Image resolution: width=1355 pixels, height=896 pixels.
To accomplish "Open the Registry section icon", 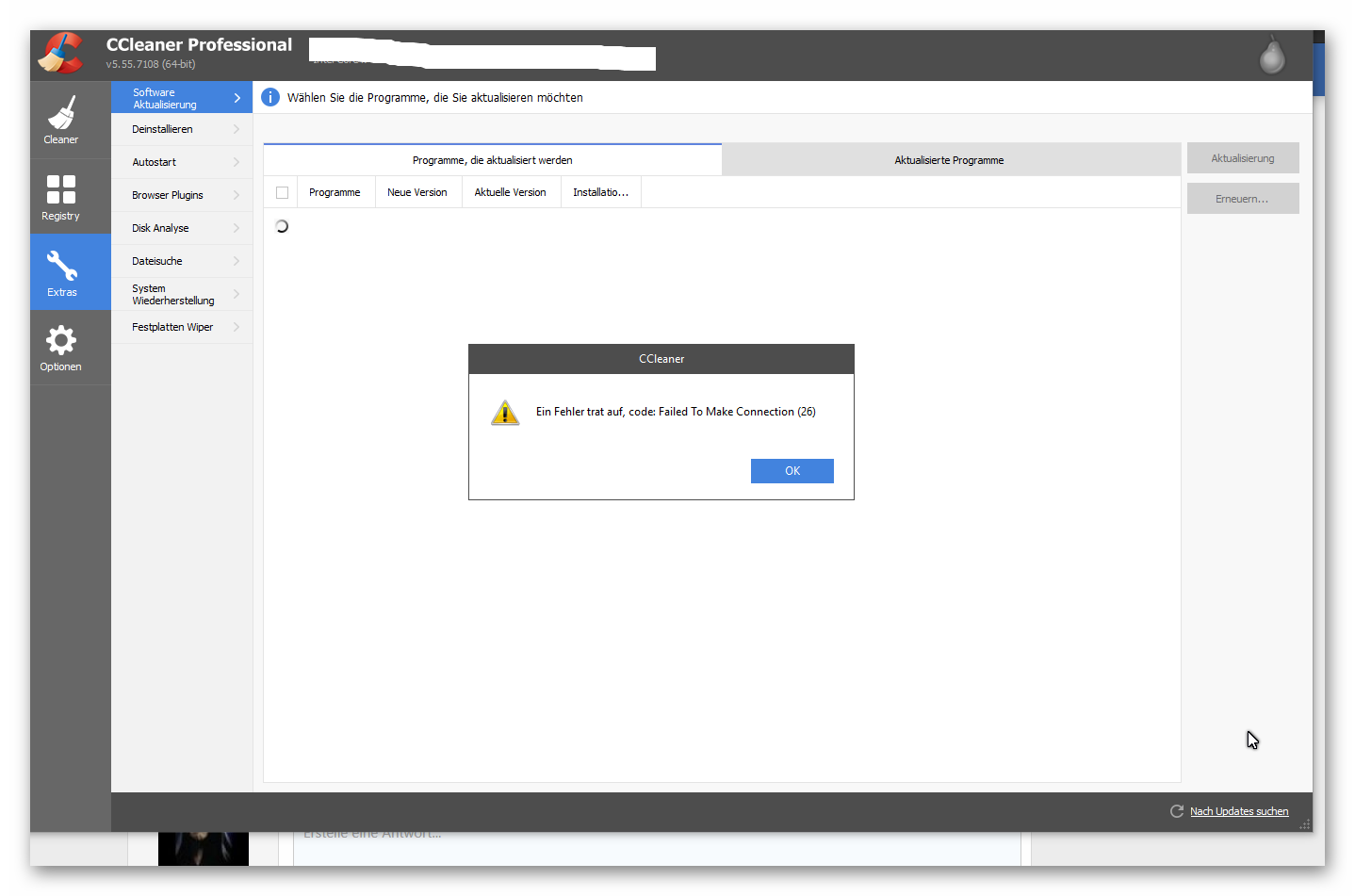I will click(x=61, y=189).
